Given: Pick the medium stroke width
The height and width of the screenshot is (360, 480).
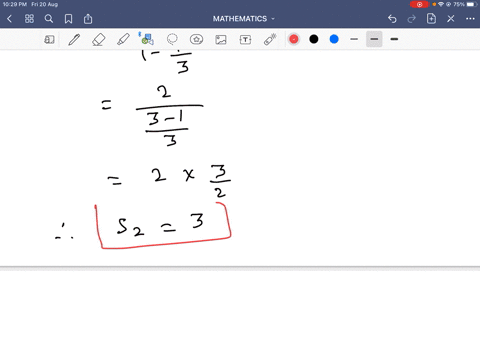Looking at the screenshot, I should tap(374, 39).
